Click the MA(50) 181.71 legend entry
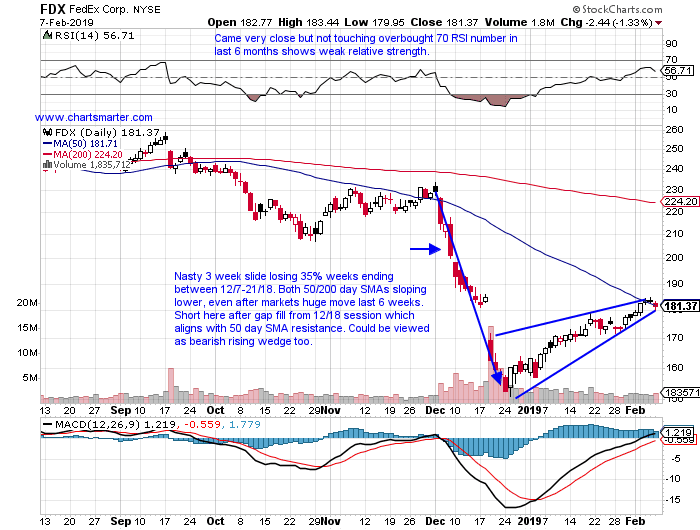 click(x=80, y=144)
